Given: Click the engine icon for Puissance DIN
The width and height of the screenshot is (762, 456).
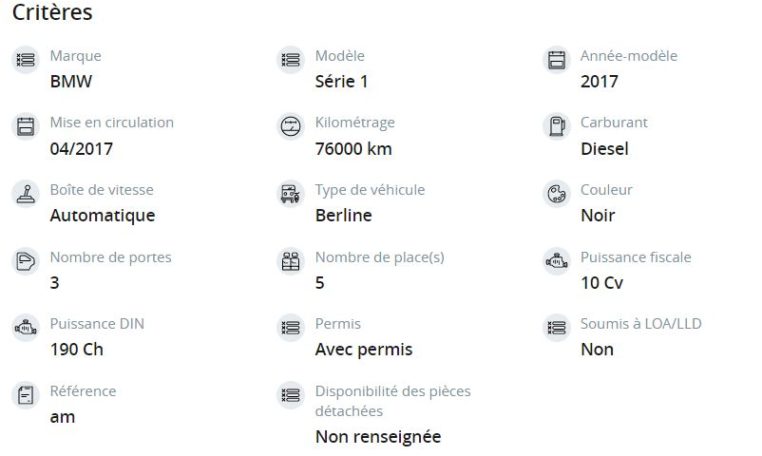Looking at the screenshot, I should coord(25,328).
